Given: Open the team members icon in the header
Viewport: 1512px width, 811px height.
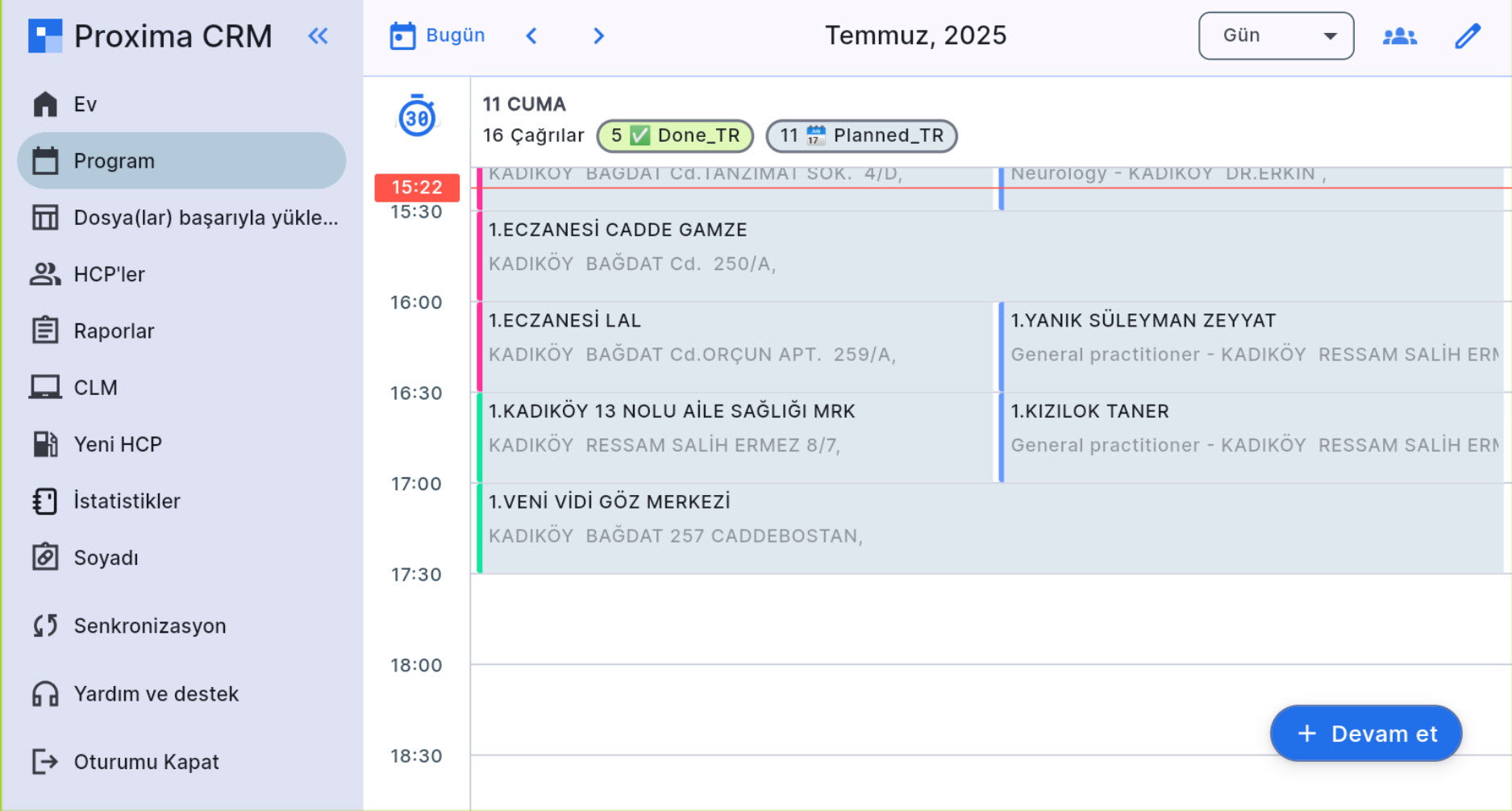Looking at the screenshot, I should 1399,35.
